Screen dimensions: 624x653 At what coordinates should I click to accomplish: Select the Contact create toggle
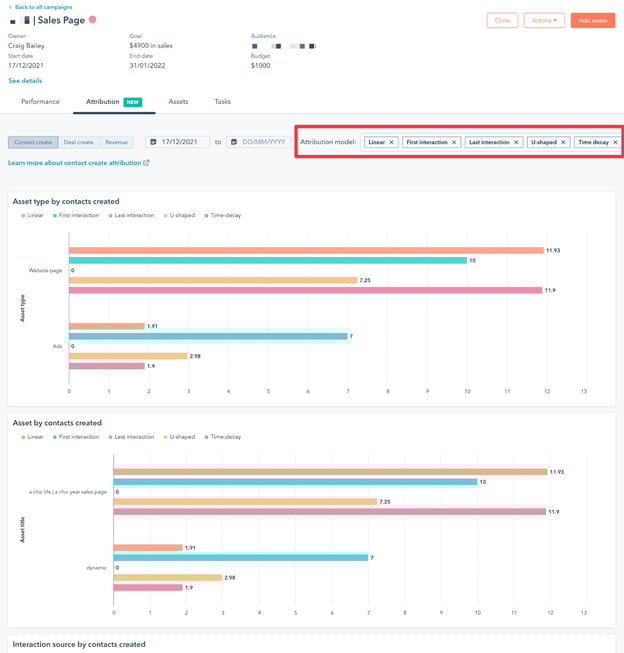pyautogui.click(x=33, y=143)
